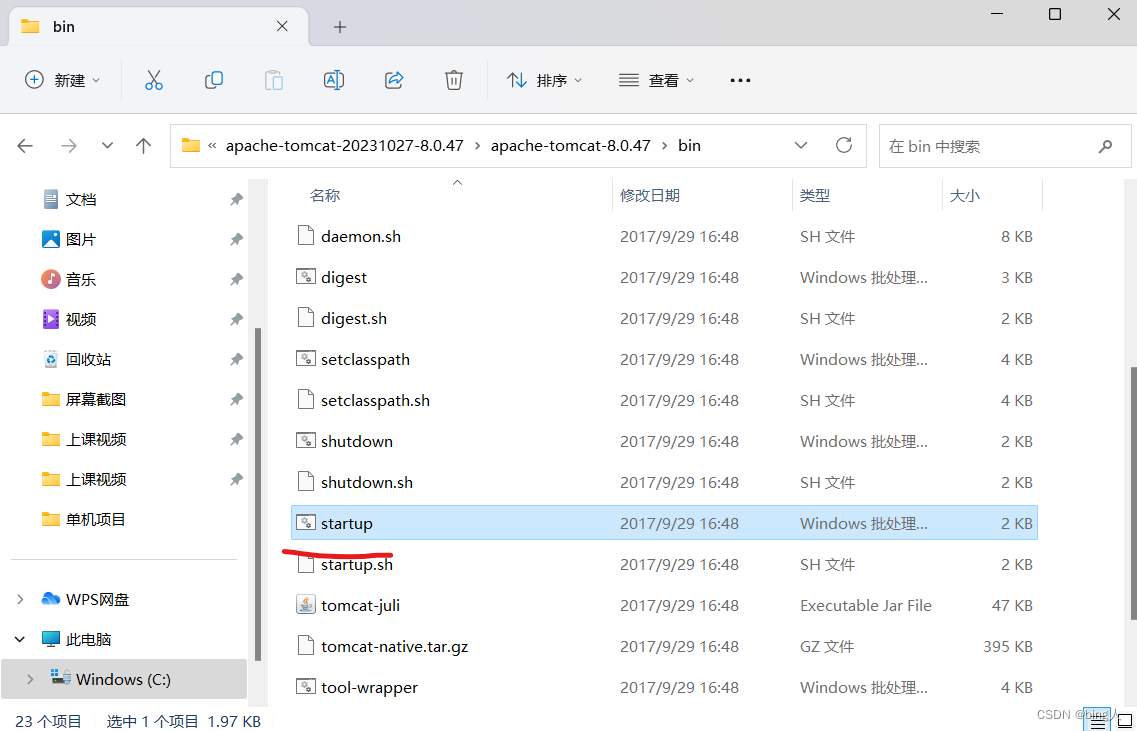Viewport: 1137px width, 731px height.
Task: Click the shutdown batch file icon
Action: tap(306, 441)
